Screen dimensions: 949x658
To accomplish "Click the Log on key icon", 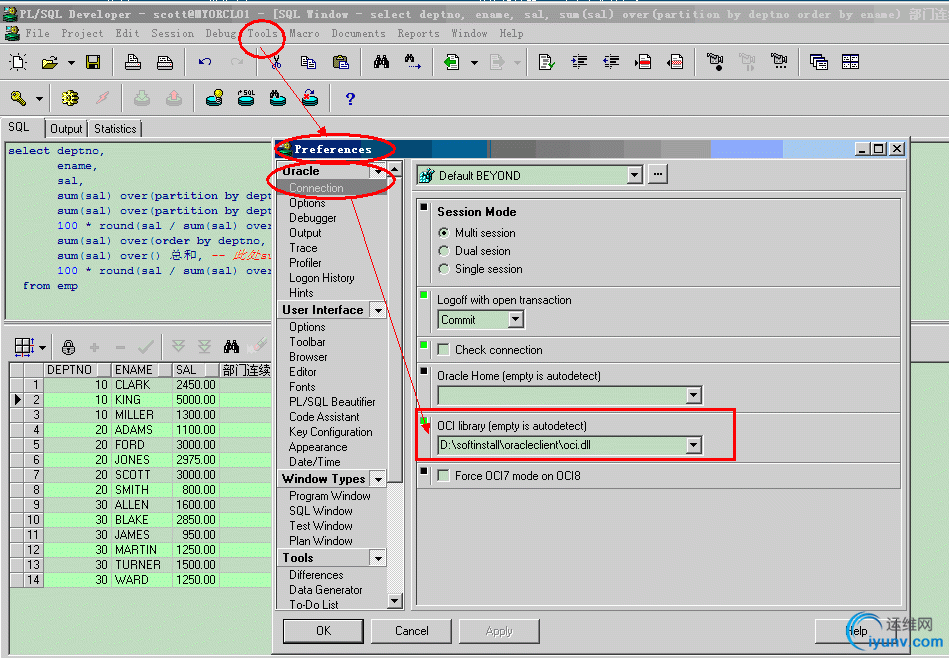I will [x=18, y=98].
